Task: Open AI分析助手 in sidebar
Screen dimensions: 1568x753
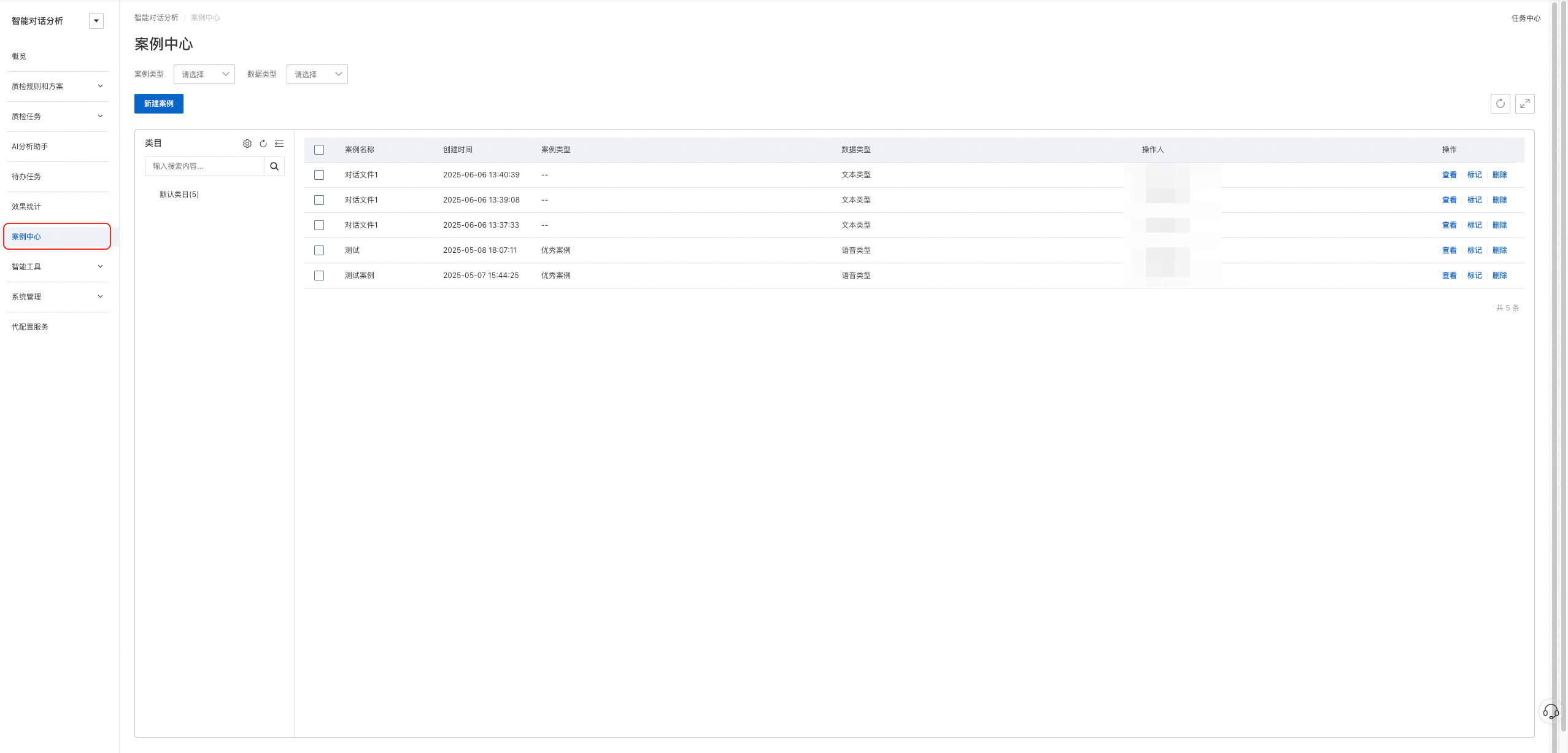Action: coord(30,147)
